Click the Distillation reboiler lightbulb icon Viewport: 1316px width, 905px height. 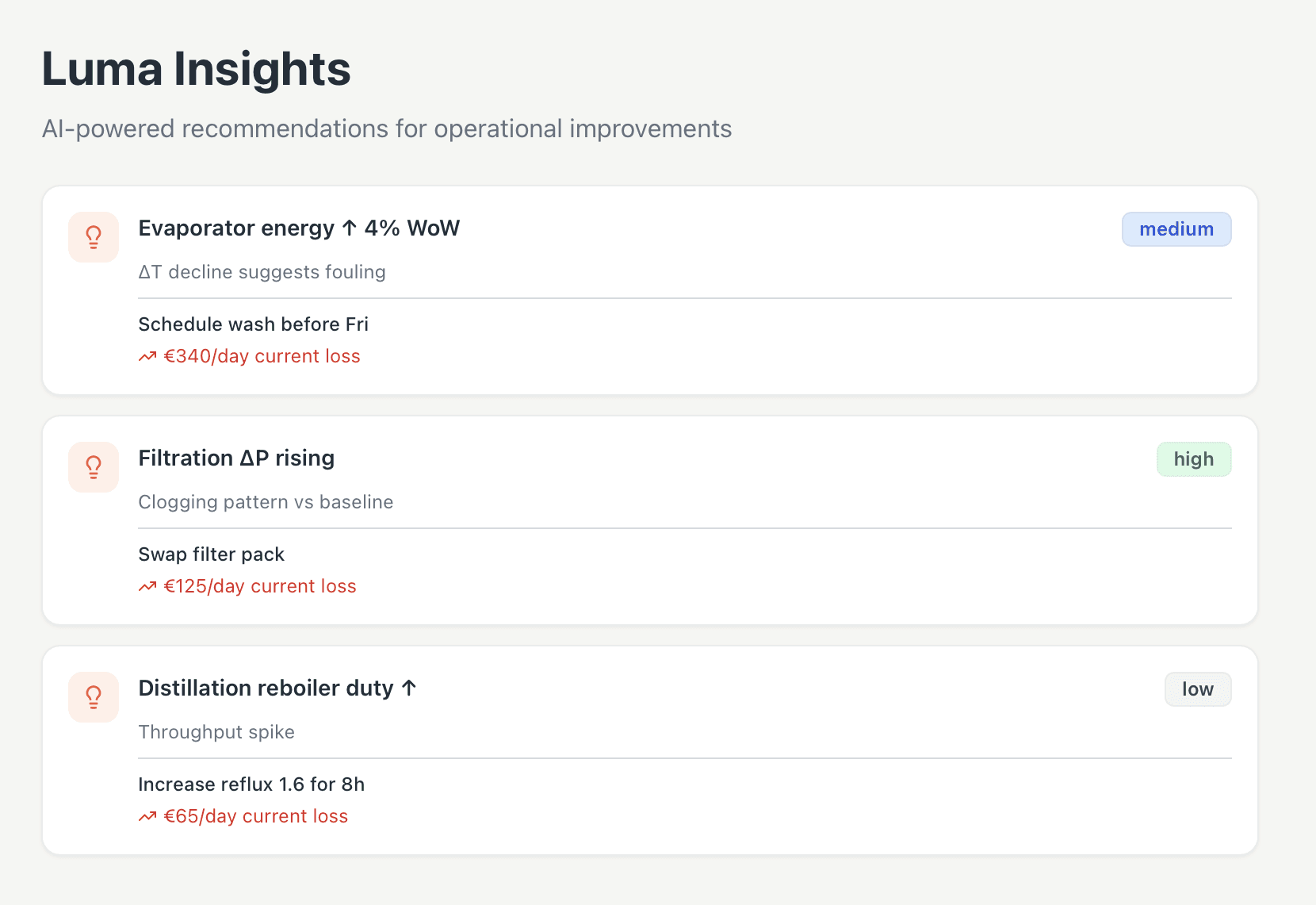point(94,697)
